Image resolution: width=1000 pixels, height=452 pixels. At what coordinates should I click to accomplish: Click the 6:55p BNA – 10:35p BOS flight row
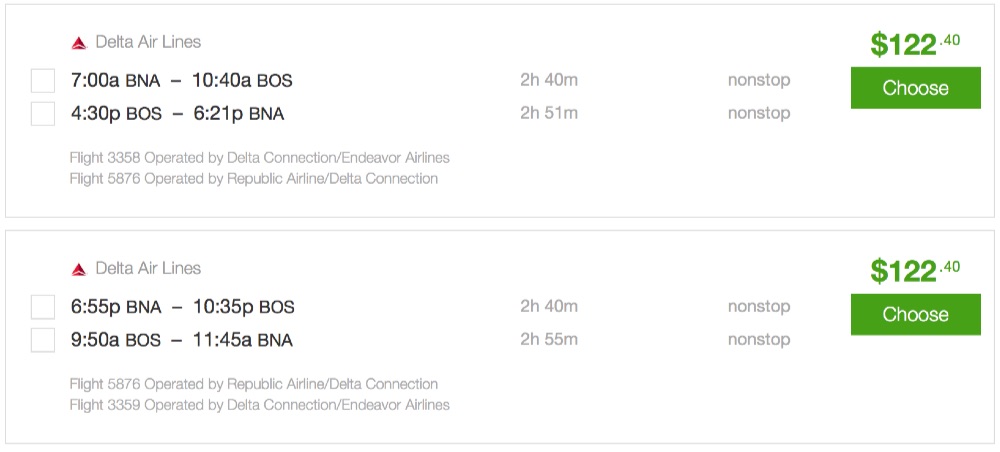click(x=182, y=306)
